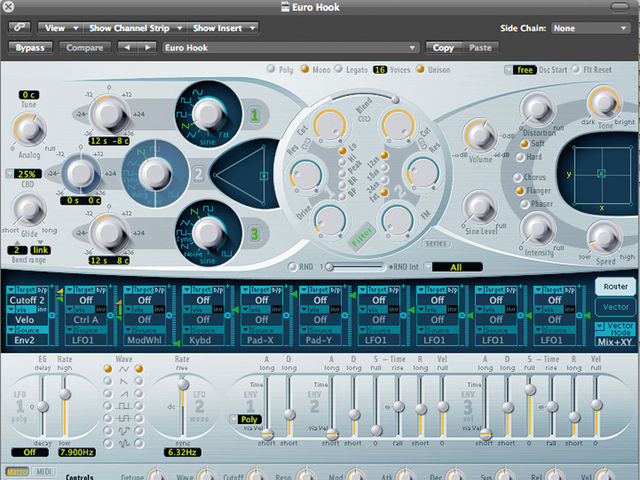Click the Sine Level knob

point(480,207)
